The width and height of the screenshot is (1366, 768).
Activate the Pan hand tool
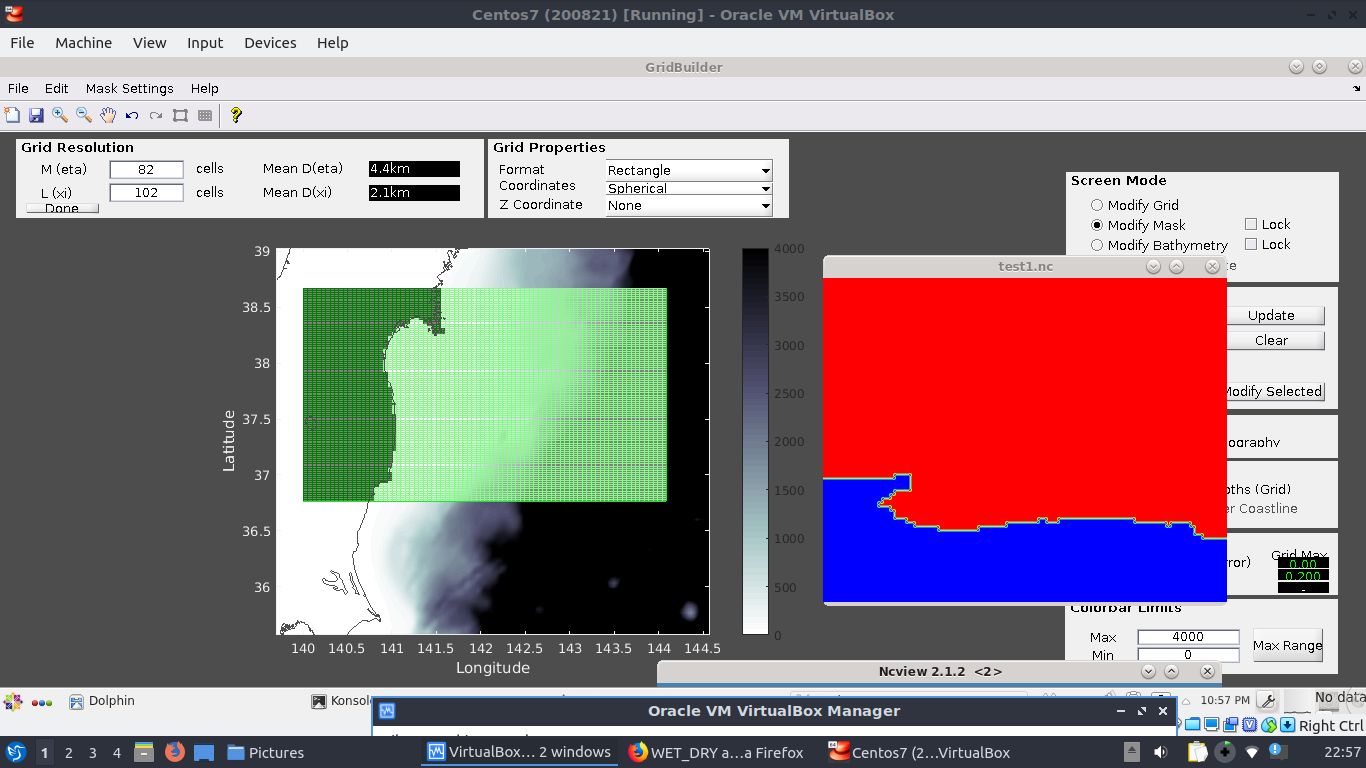click(x=108, y=115)
